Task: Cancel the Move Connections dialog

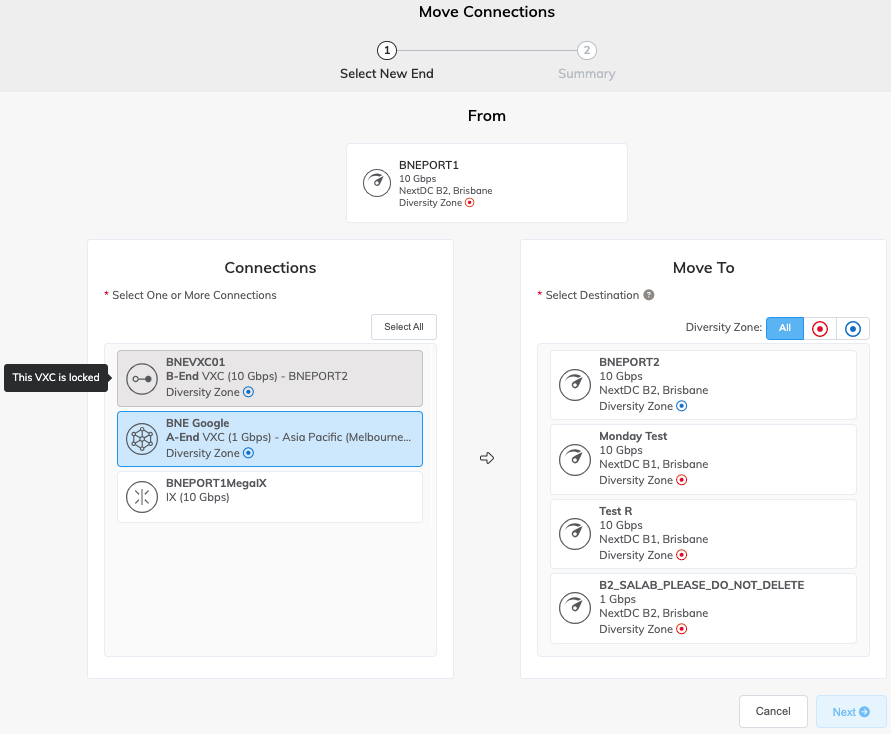Action: [773, 711]
